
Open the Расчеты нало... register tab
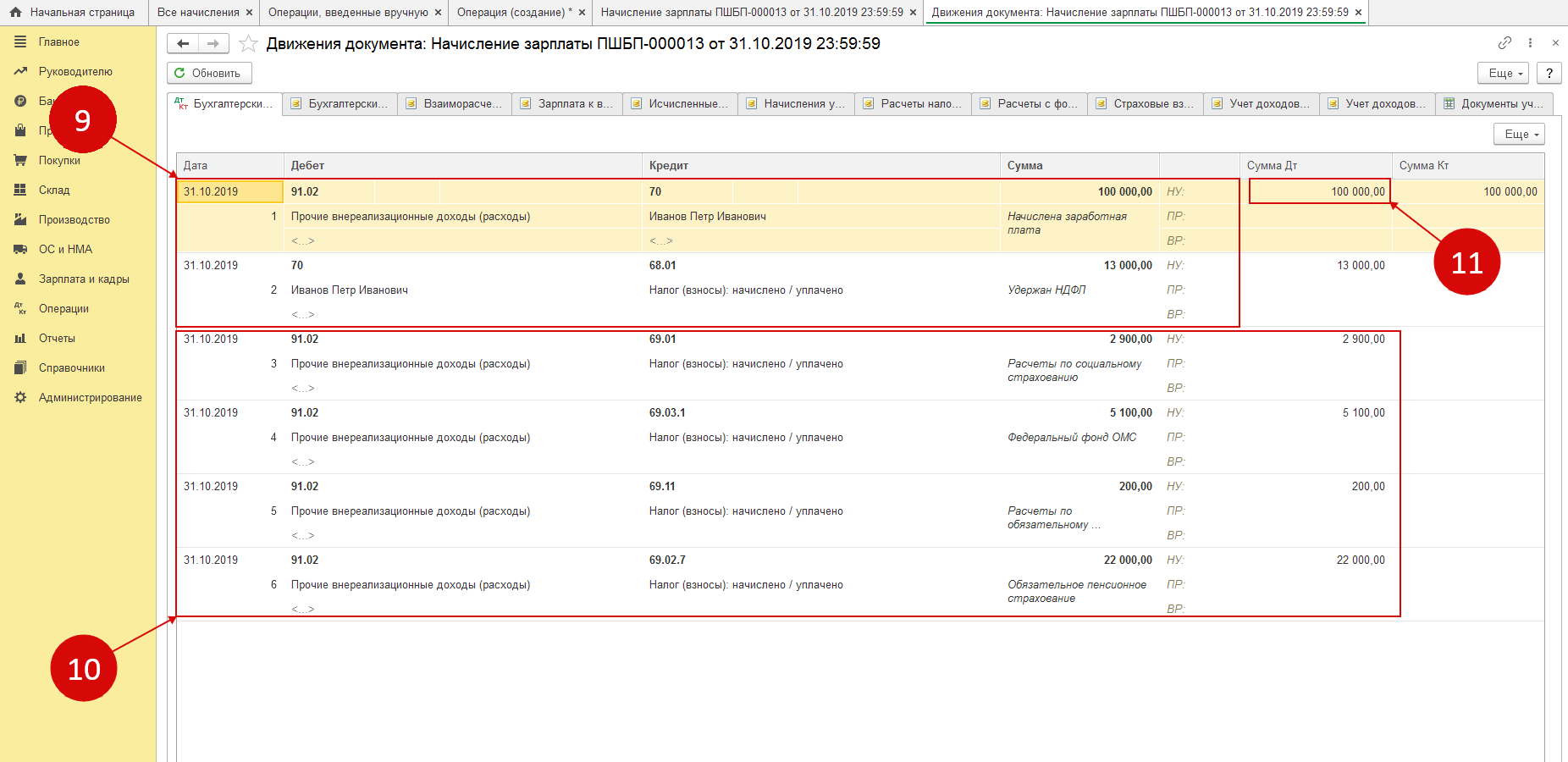pos(913,103)
